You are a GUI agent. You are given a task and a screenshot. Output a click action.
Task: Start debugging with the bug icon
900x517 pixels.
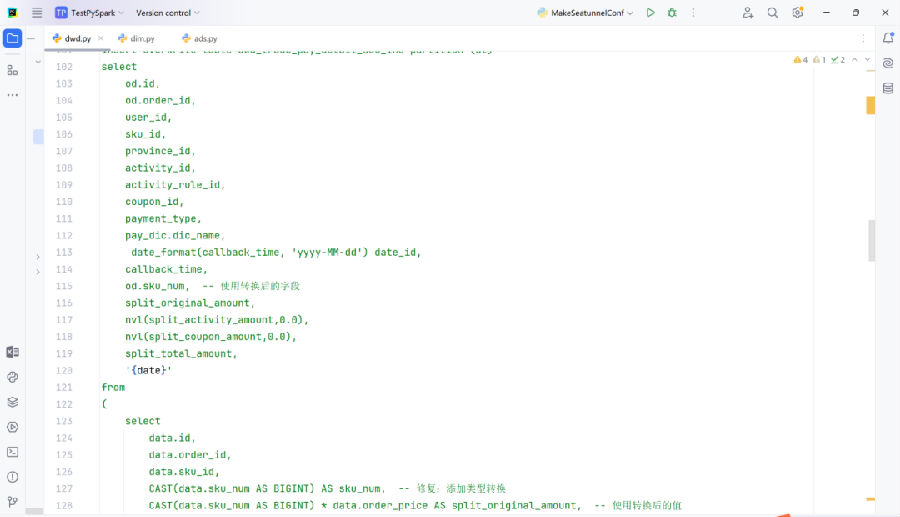[x=672, y=13]
